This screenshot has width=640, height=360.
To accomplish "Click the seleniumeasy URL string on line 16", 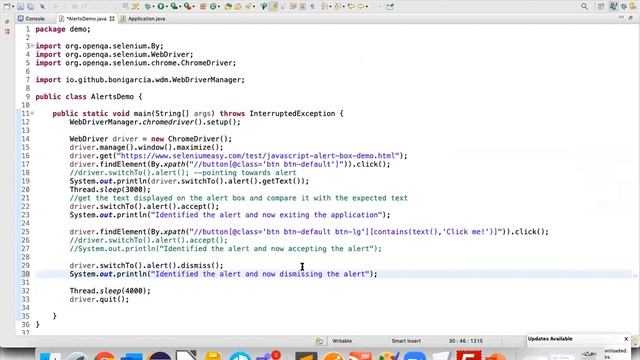I will [258, 156].
